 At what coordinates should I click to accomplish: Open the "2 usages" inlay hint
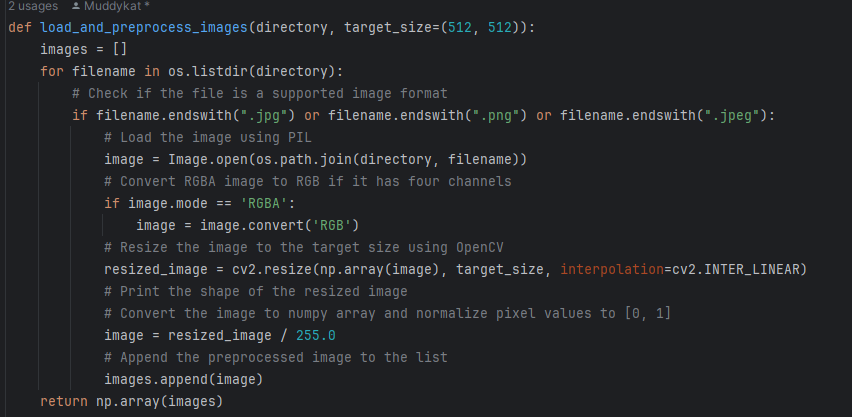click(33, 7)
